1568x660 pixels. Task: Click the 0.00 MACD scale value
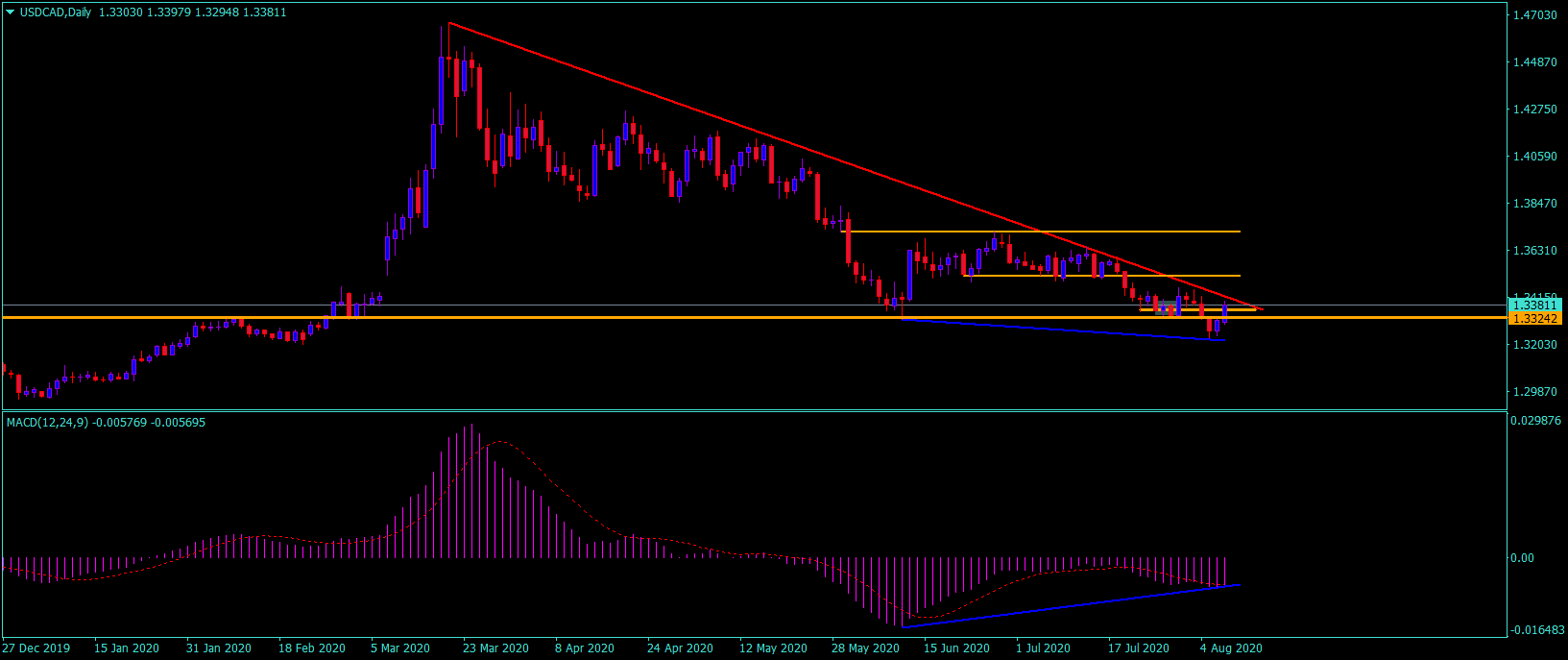click(1523, 558)
